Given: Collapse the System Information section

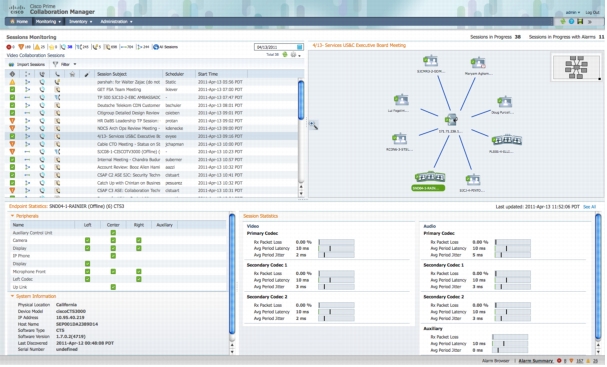Looking at the screenshot, I should pyautogui.click(x=12, y=296).
